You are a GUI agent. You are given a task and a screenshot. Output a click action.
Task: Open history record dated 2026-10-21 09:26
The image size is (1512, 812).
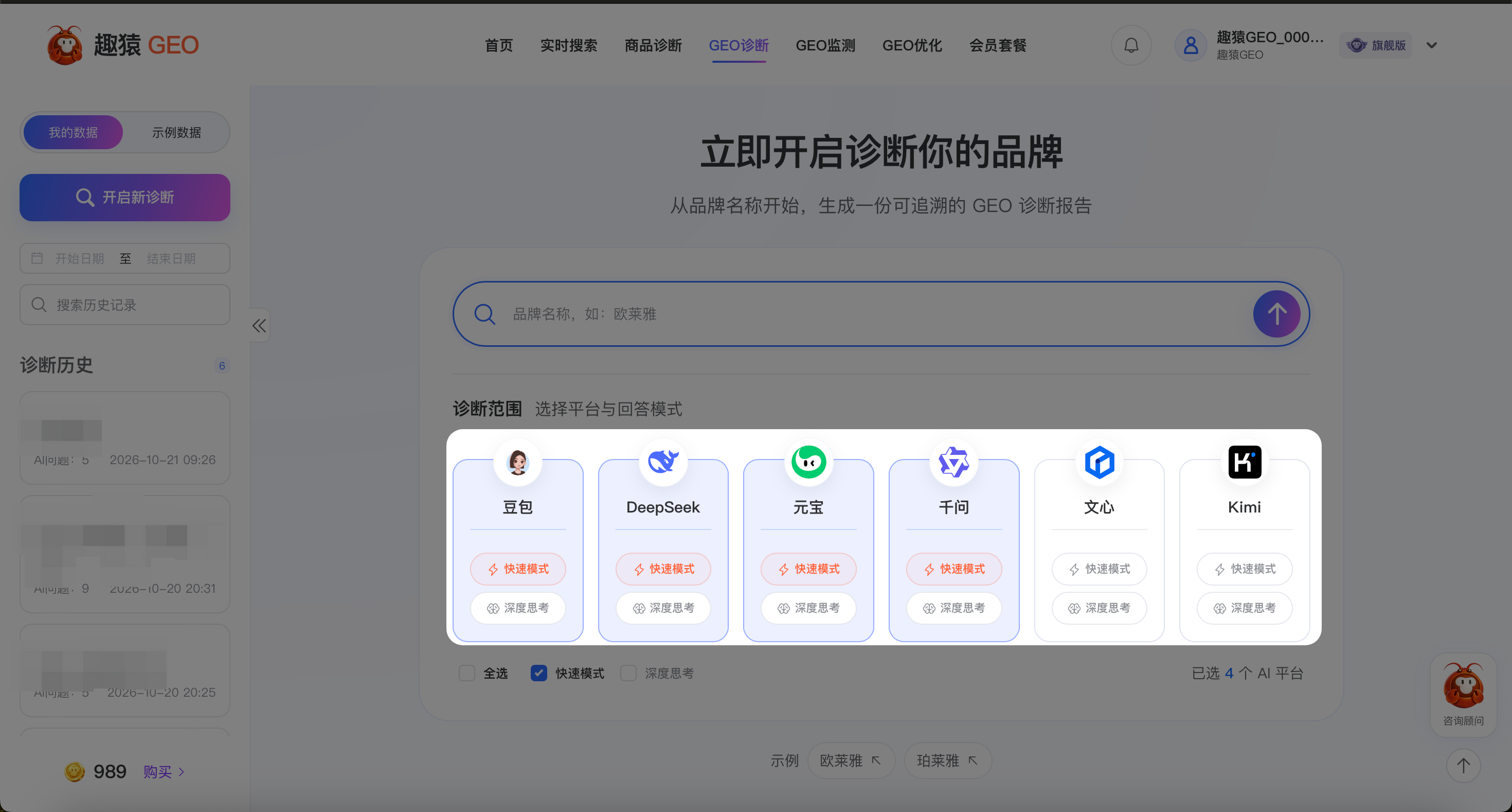125,437
